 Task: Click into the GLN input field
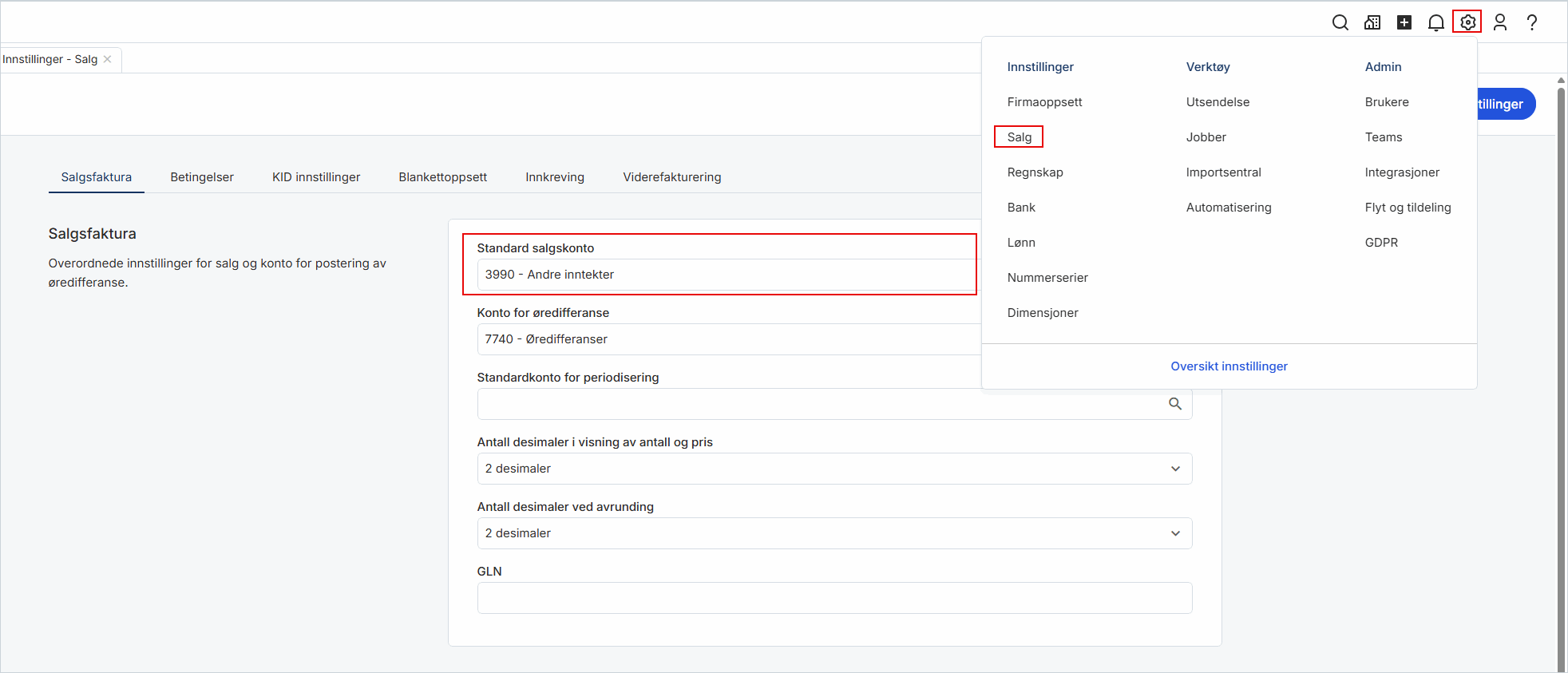(834, 598)
